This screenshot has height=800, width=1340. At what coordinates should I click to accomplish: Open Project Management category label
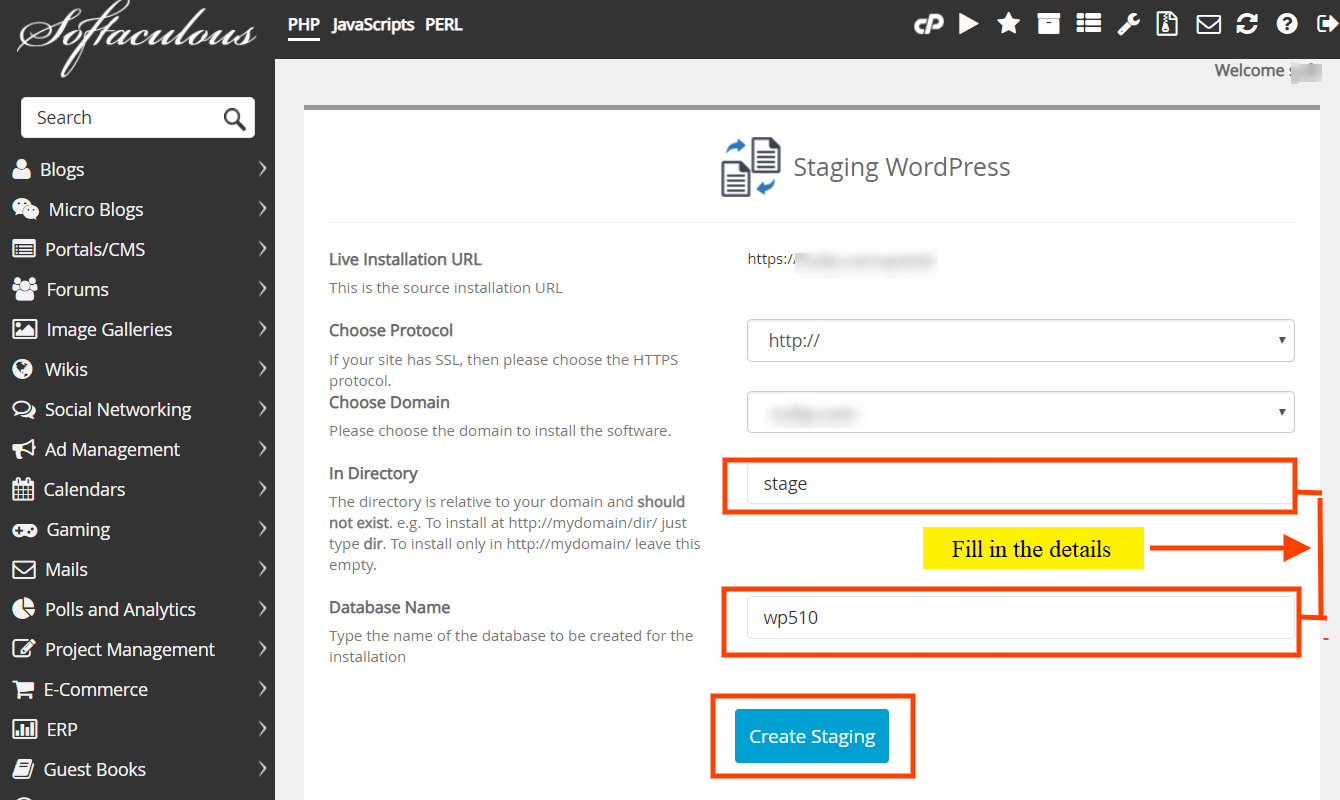(x=130, y=649)
